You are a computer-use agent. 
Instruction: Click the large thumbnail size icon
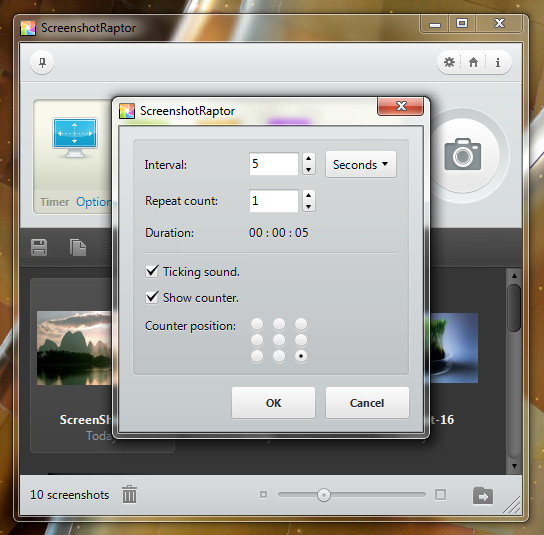point(440,494)
